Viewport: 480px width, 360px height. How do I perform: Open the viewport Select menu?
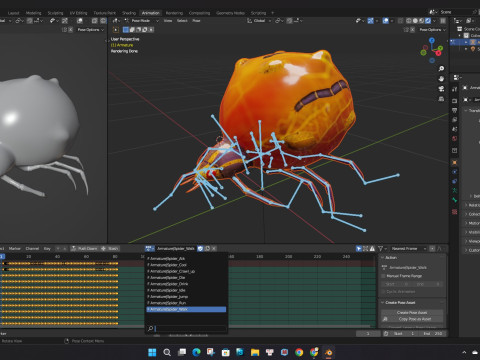point(182,21)
